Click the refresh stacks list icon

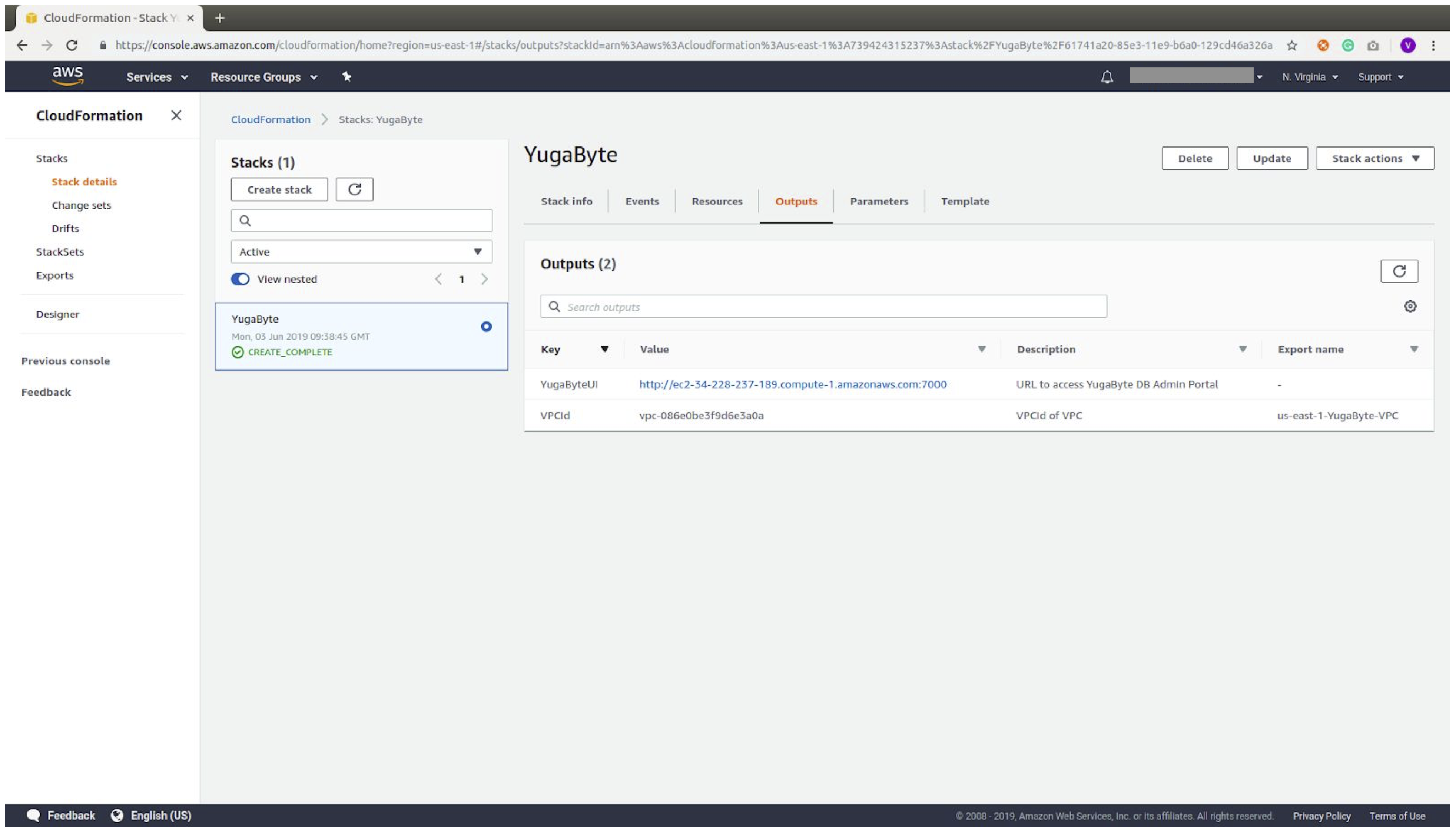click(x=354, y=189)
